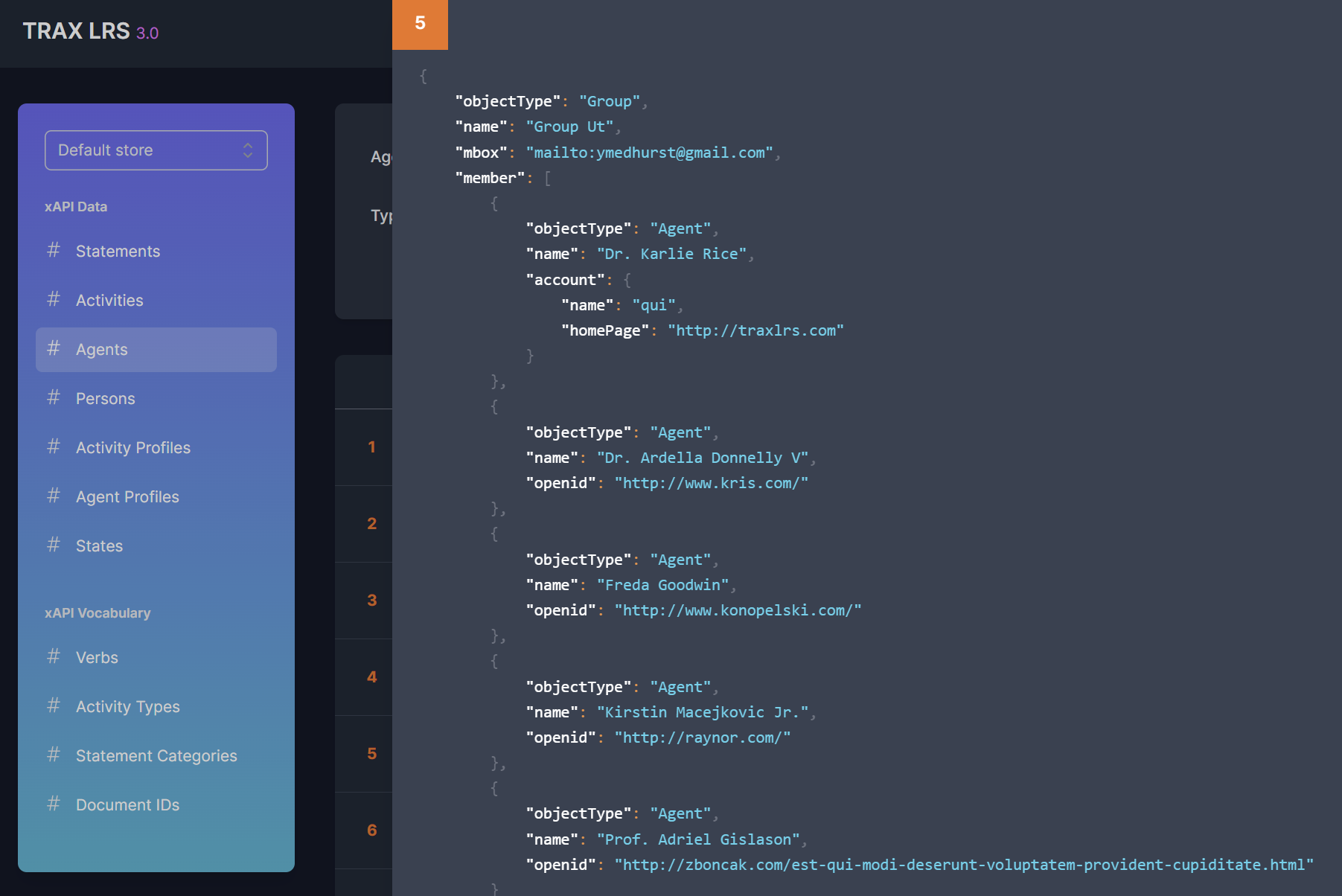The height and width of the screenshot is (896, 1342).
Task: Select row number 1 in the table
Action: tap(371, 447)
